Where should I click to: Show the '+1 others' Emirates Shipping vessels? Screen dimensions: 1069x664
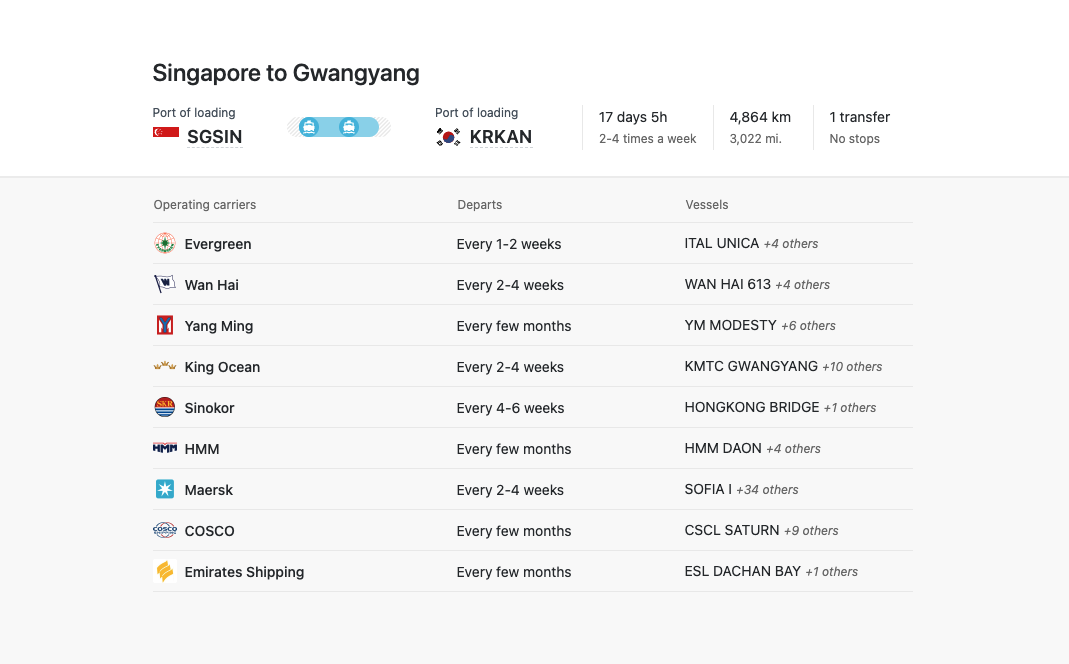[831, 571]
